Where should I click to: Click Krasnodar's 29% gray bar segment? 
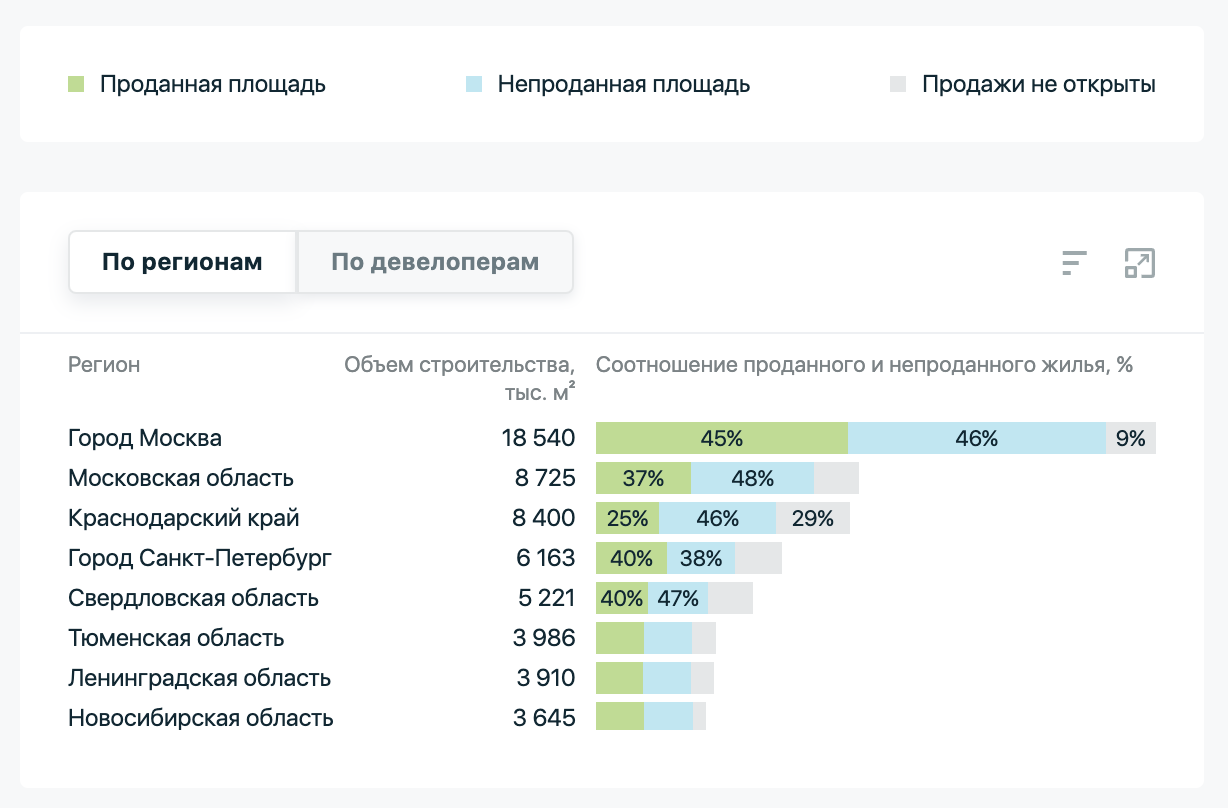812,518
